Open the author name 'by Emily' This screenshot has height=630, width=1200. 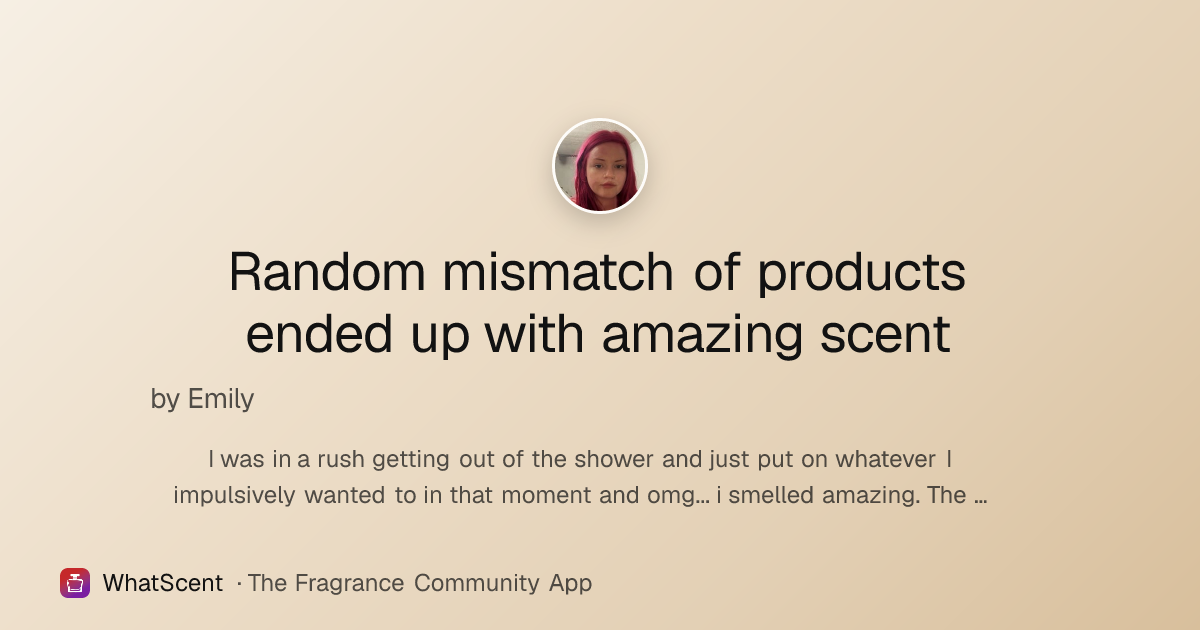coord(202,399)
